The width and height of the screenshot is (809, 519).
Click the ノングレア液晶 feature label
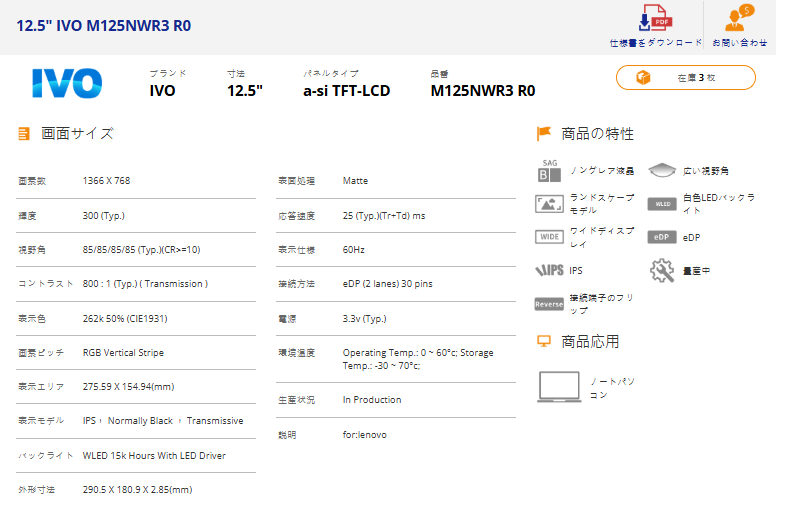(x=602, y=171)
